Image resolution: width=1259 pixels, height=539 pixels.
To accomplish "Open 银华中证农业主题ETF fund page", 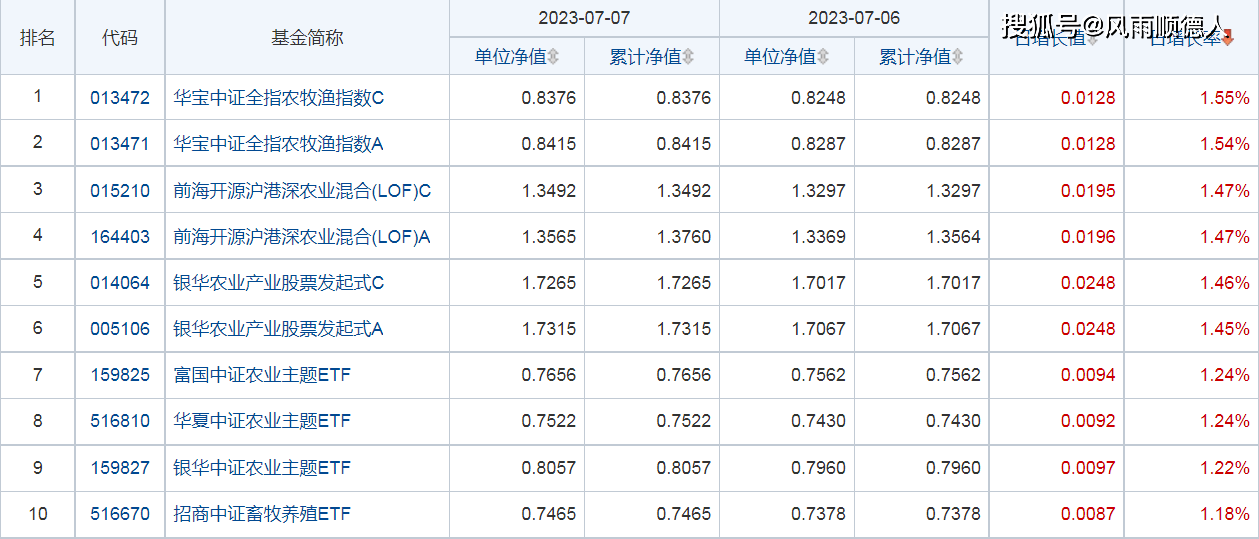I will 262,468.
